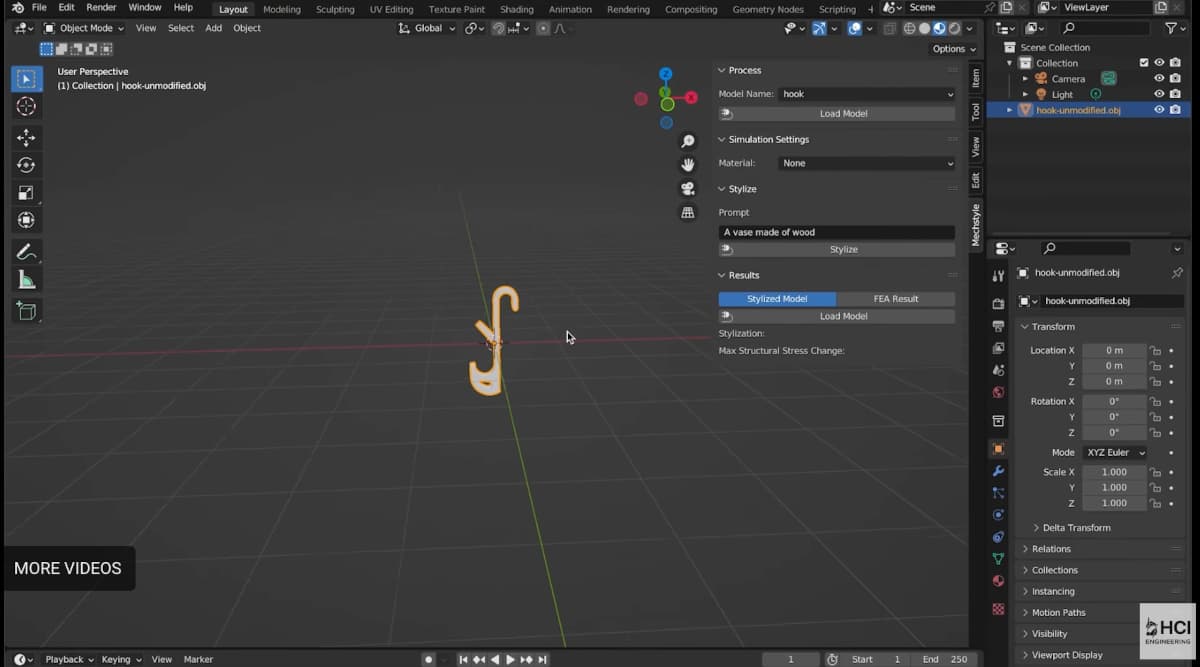Switch to the Shading workspace tab
Viewport: 1200px width, 667px height.
[x=516, y=9]
